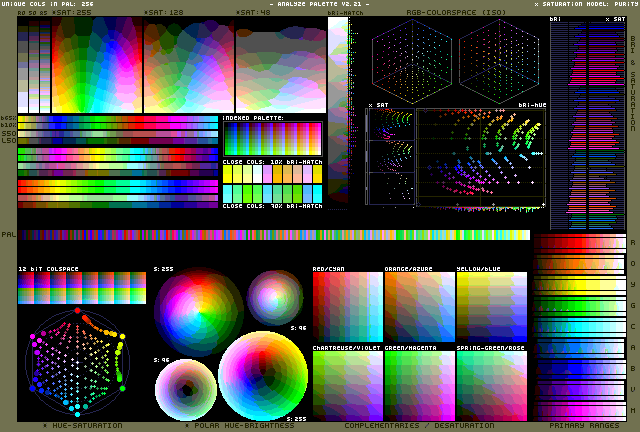640x432 pixels.
Task: Click the L50 row label
Action: coord(9,141)
